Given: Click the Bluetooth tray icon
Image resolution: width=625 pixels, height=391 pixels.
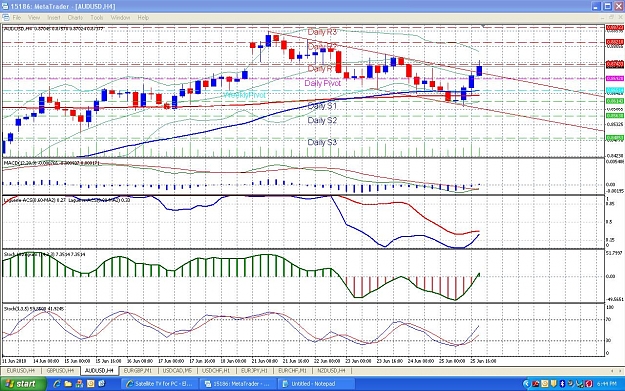Looking at the screenshot, I should pos(562,384).
